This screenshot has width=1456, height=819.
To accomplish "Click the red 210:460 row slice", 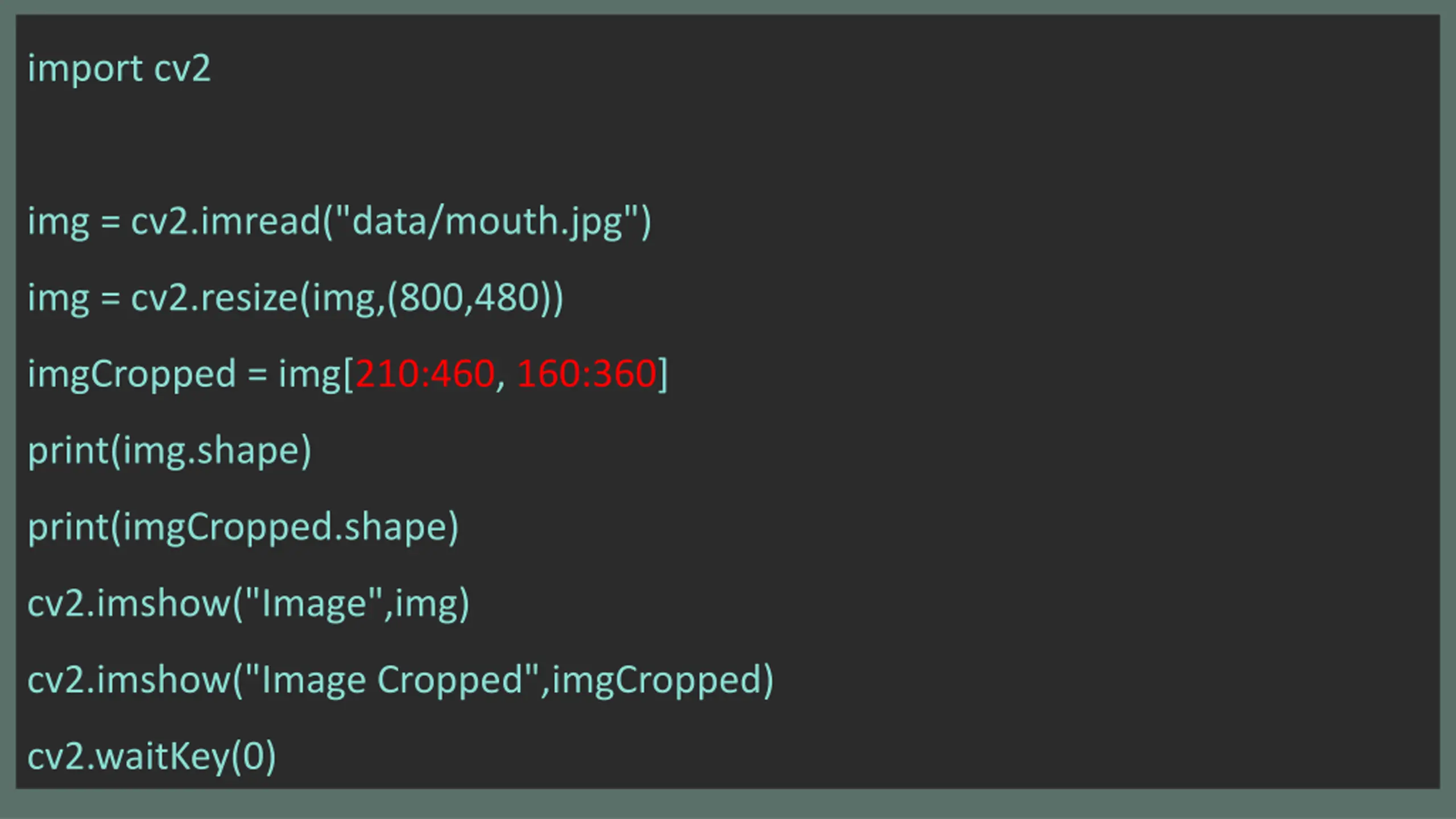I will pyautogui.click(x=425, y=374).
